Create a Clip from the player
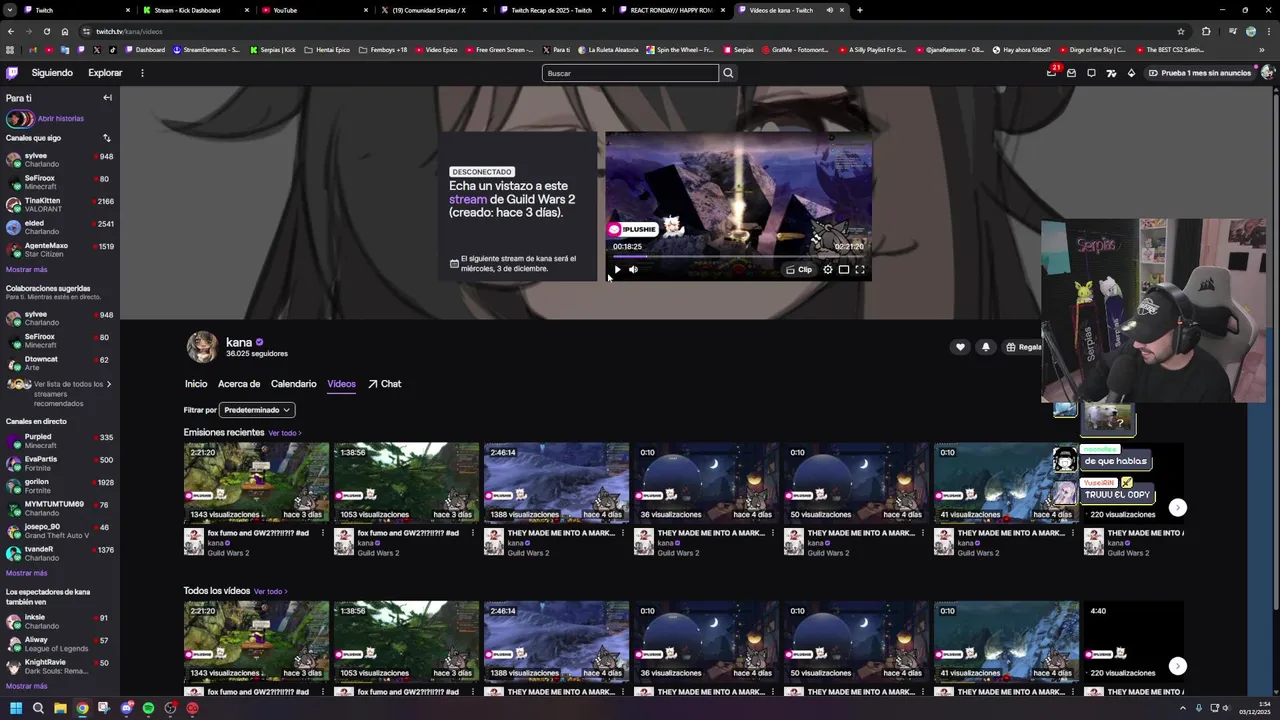Screen dimensions: 1280x720 799,269
